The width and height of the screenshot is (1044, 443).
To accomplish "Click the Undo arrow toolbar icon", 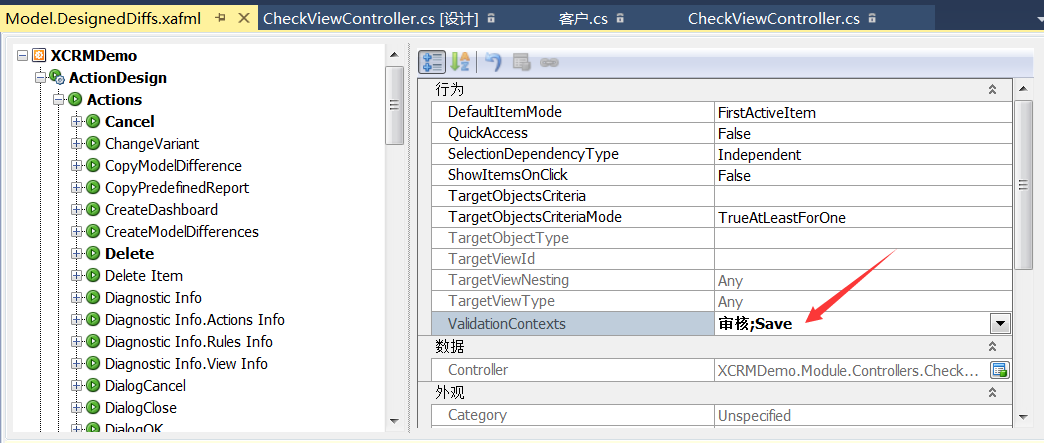I will click(x=493, y=62).
